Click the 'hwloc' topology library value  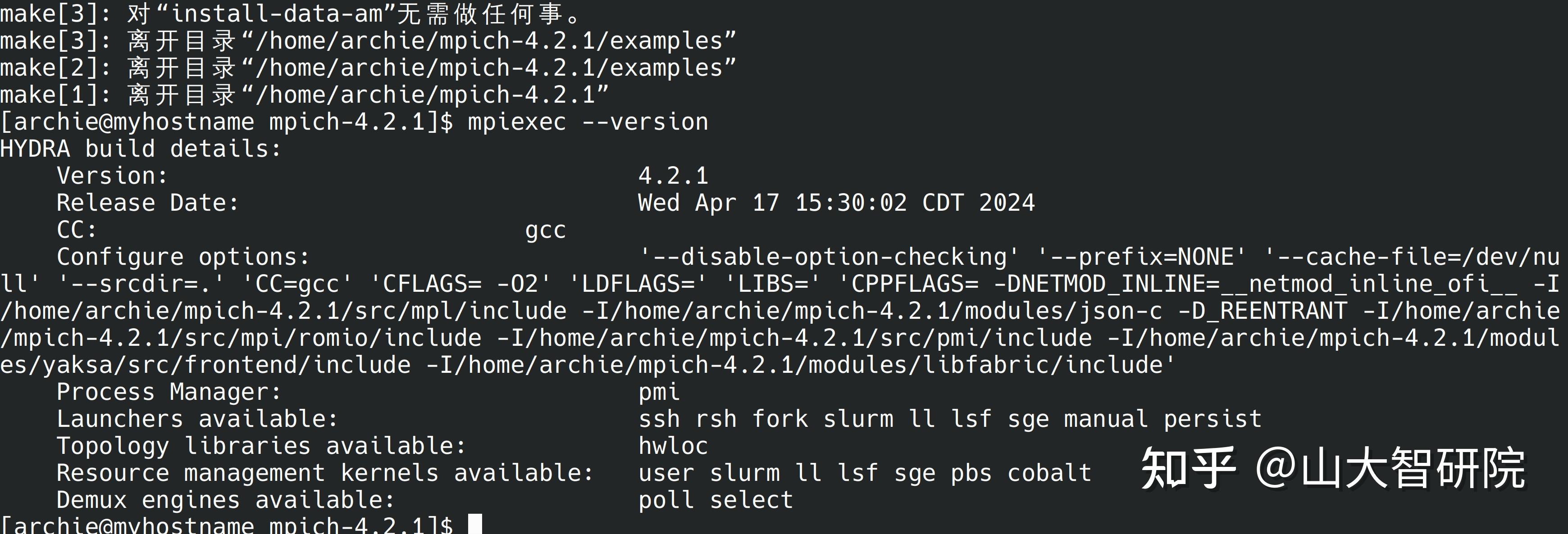673,446
